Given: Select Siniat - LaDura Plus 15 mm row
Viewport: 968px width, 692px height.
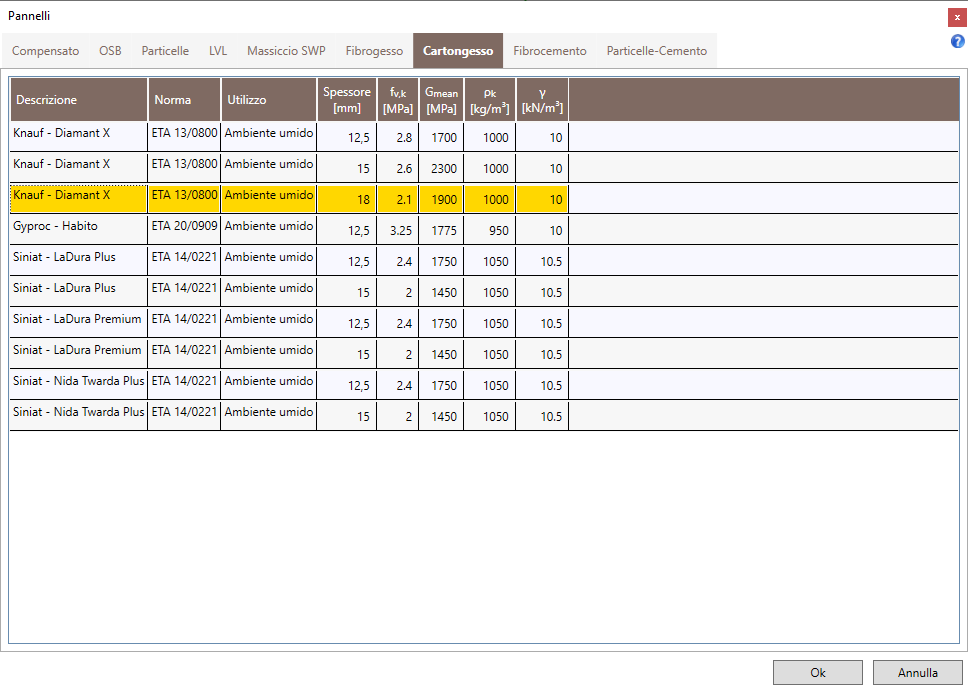Looking at the screenshot, I should [484, 291].
